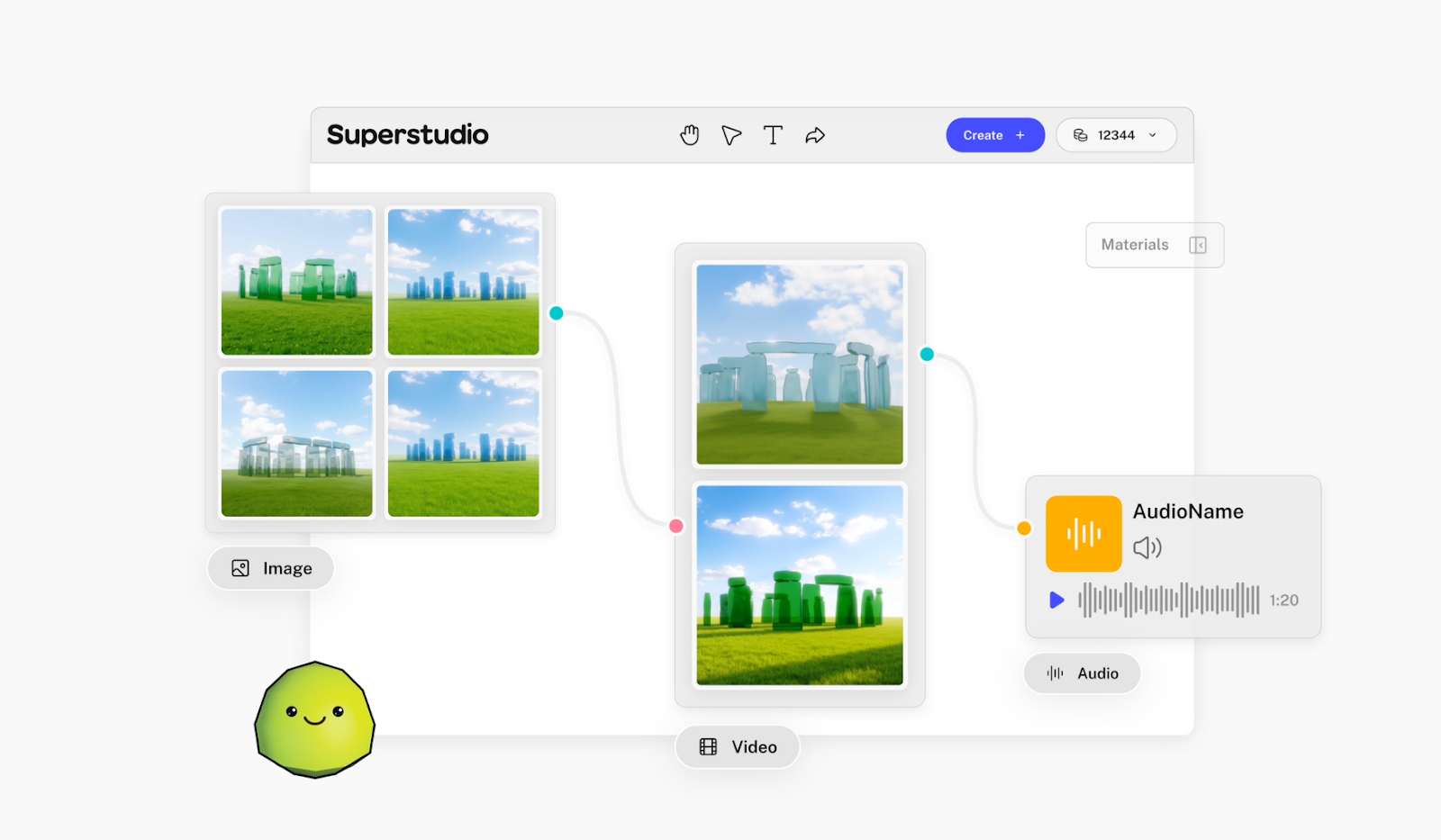Select the top-right blue stones image thumbnail
1441x840 pixels.
[464, 282]
